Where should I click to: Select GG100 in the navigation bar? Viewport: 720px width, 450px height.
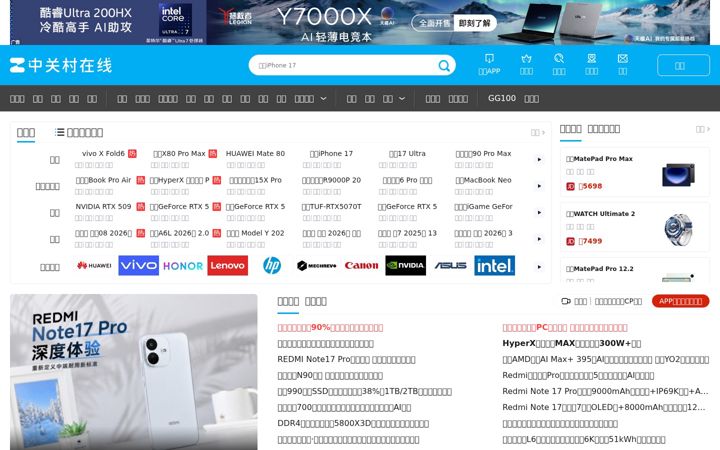(x=502, y=98)
